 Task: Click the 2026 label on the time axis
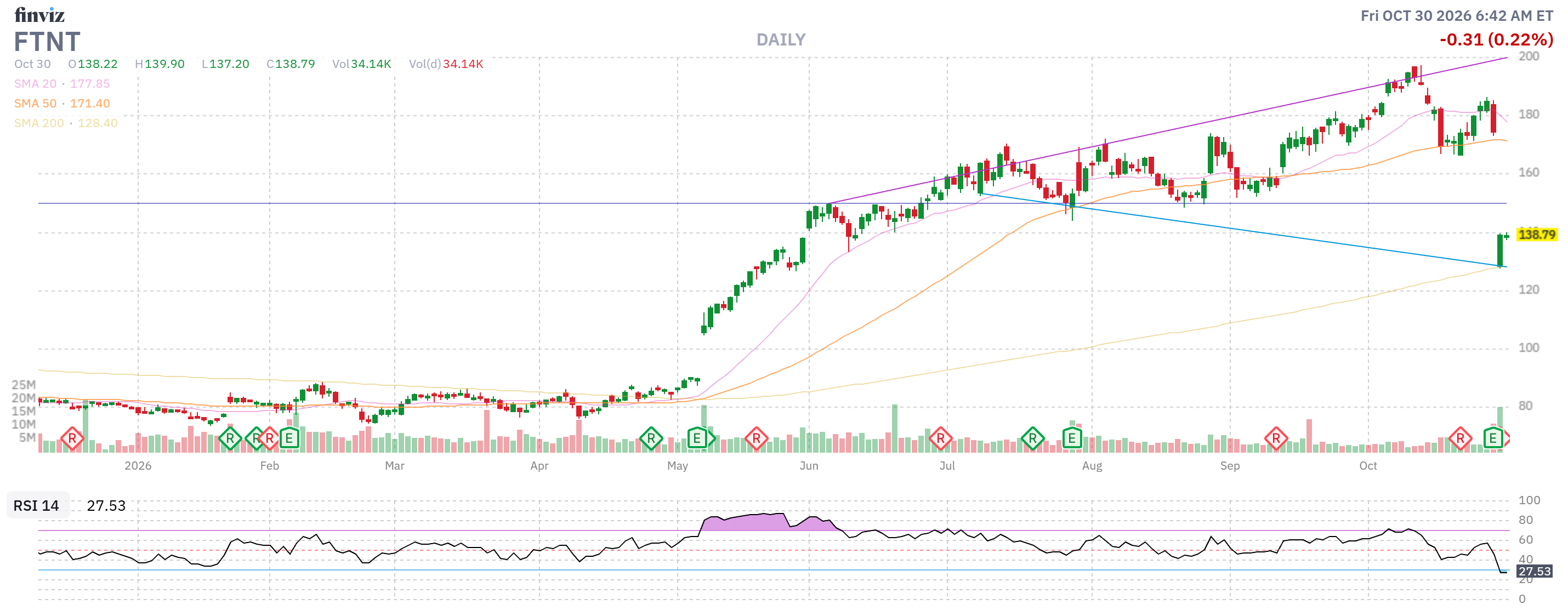click(x=138, y=466)
